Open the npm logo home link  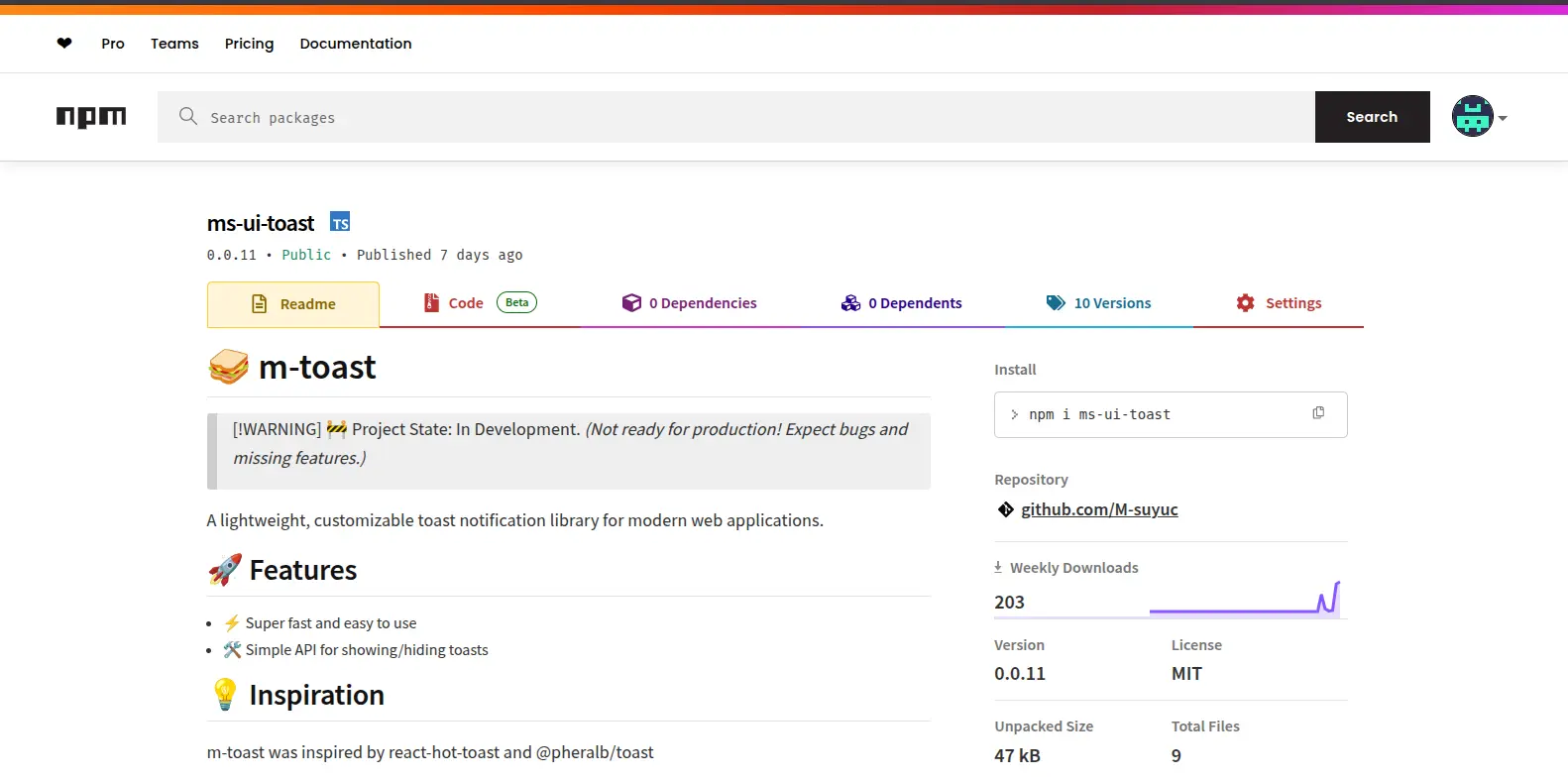(91, 117)
